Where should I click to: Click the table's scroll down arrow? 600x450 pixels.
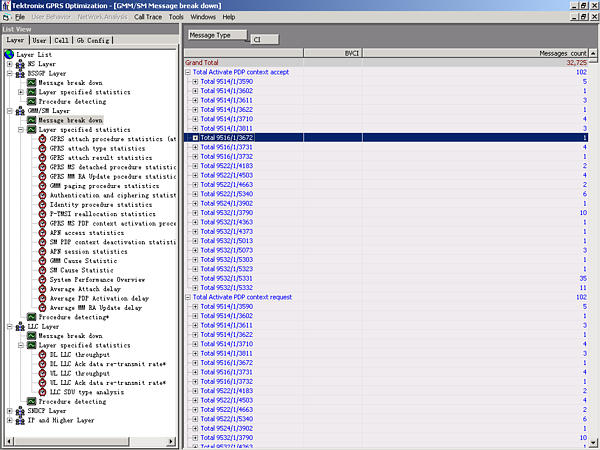click(593, 441)
